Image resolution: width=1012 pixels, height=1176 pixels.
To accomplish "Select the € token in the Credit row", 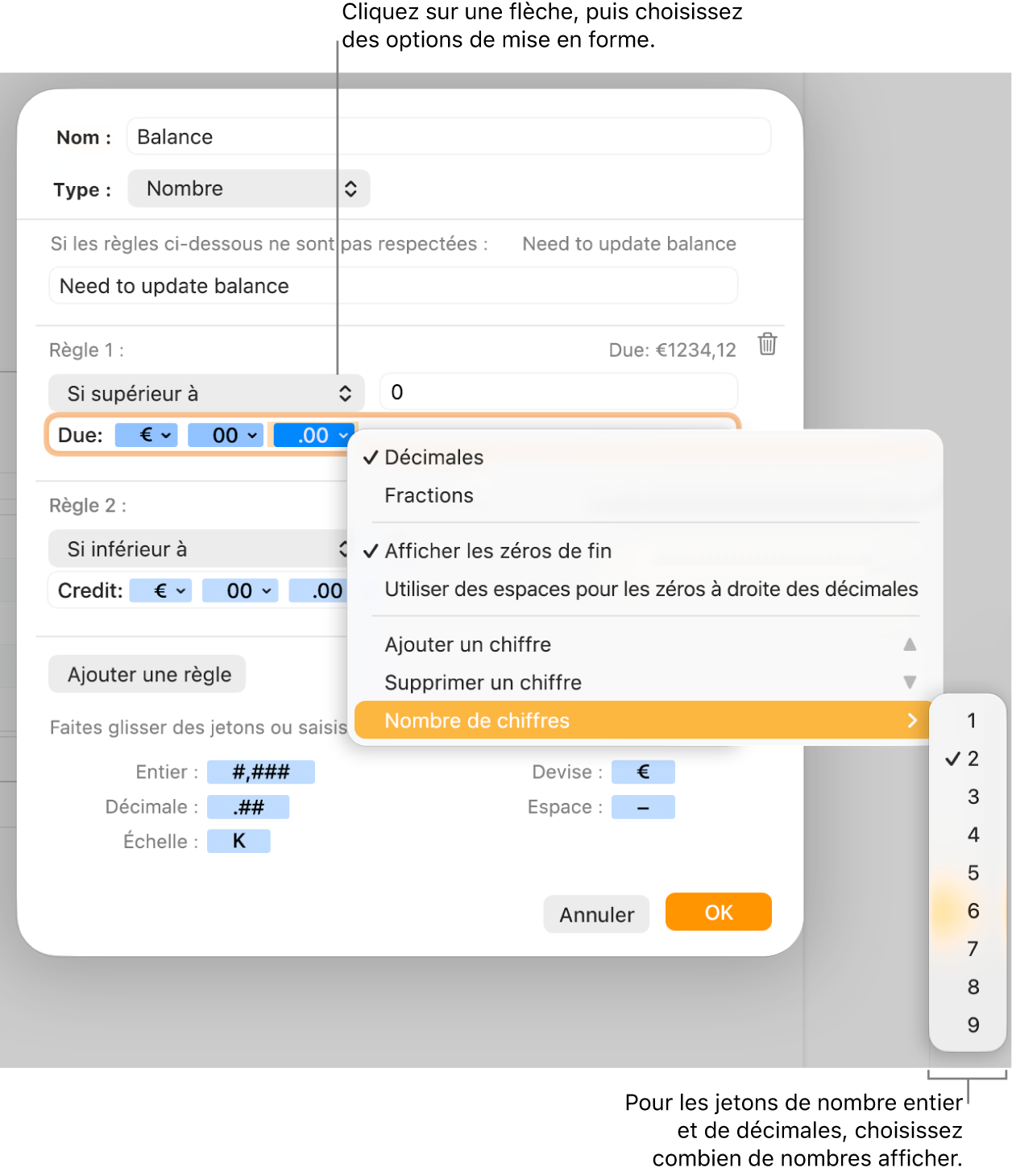I will coord(160,590).
